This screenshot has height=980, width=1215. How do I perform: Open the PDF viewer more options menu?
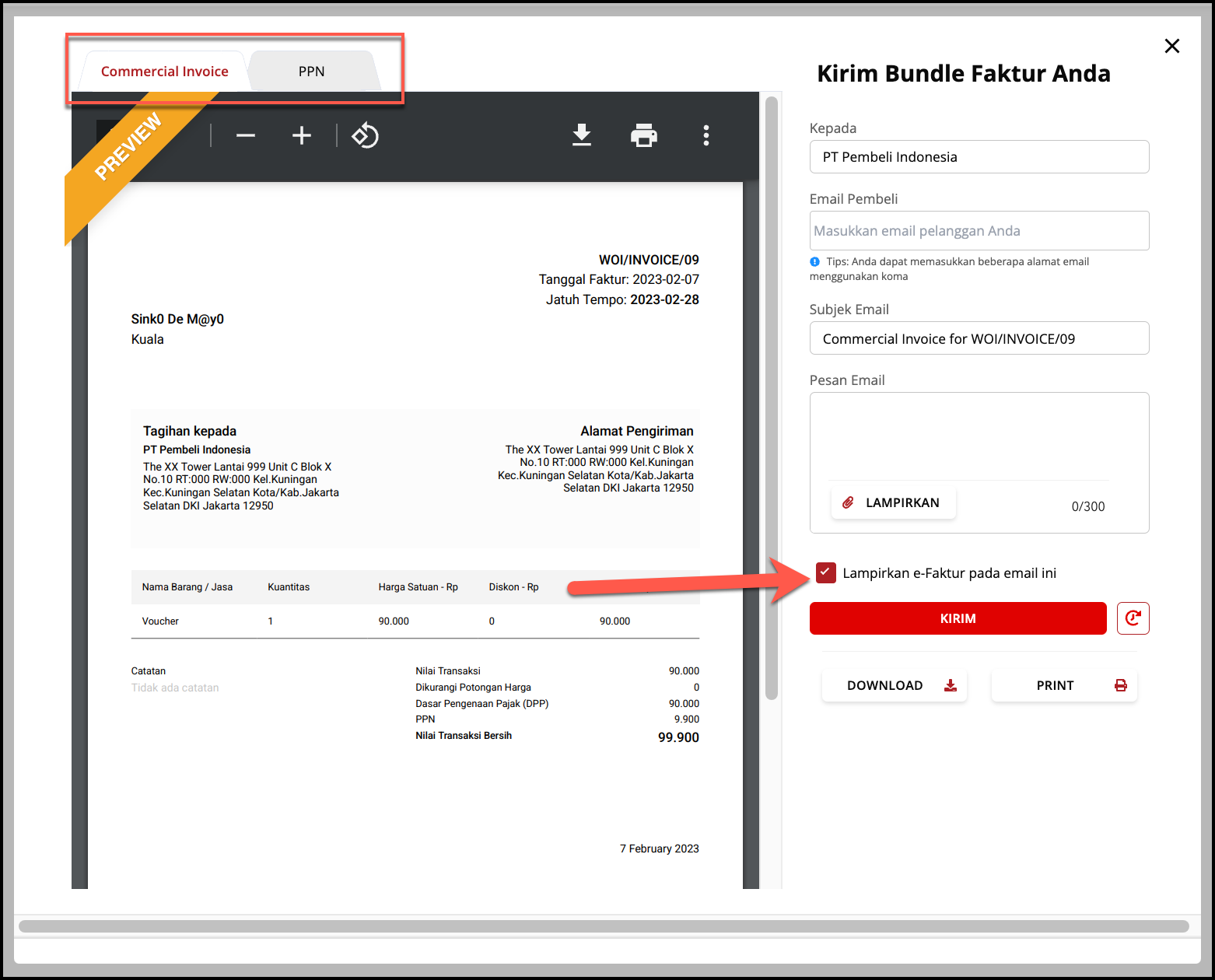(706, 135)
